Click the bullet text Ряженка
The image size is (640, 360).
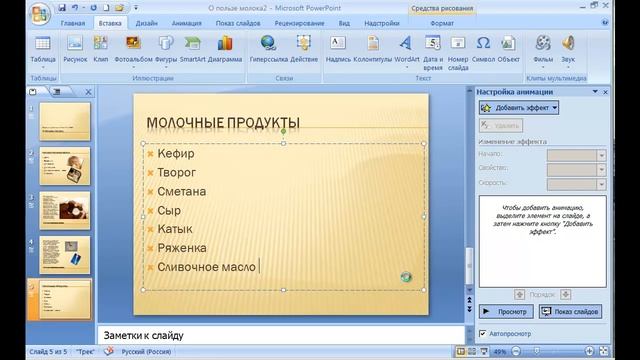(182, 248)
